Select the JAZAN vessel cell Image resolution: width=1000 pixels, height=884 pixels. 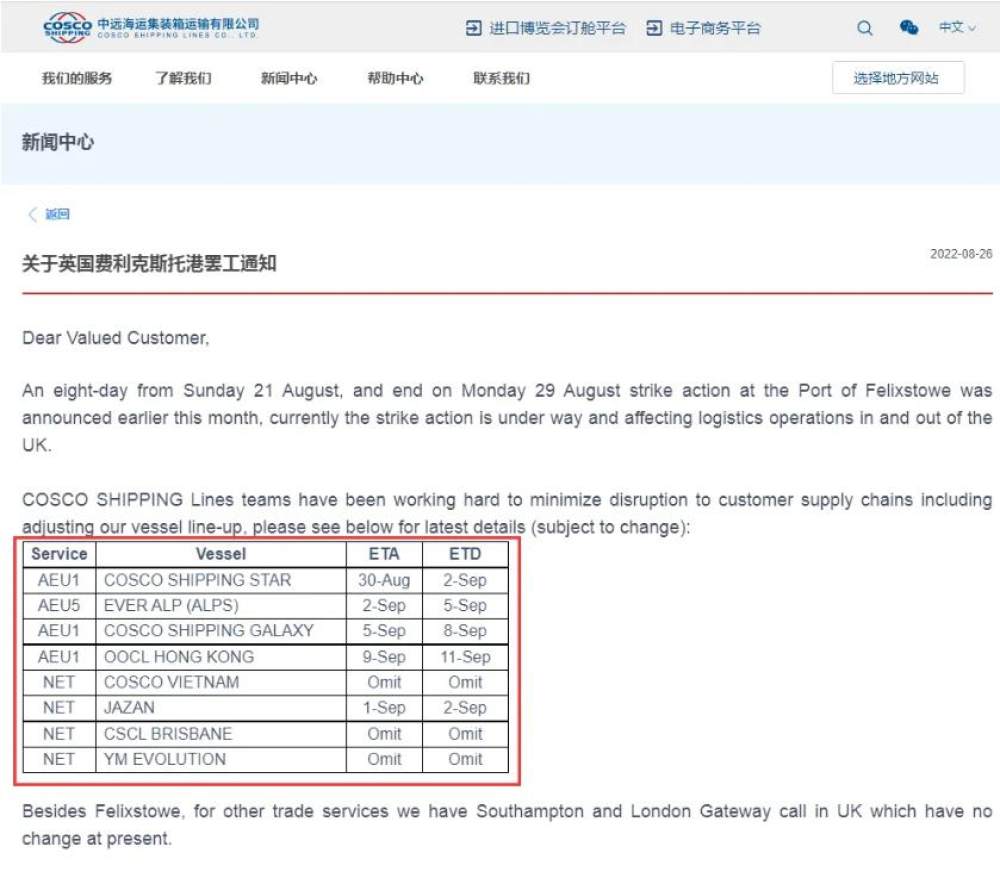[x=221, y=708]
